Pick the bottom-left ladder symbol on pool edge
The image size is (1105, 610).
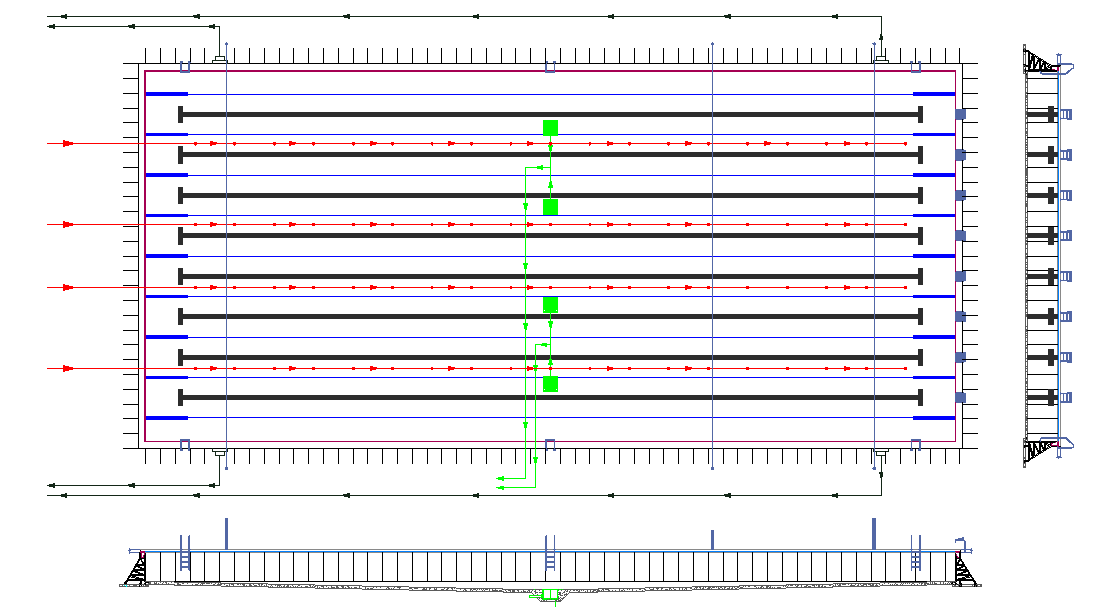pyautogui.click(x=184, y=444)
